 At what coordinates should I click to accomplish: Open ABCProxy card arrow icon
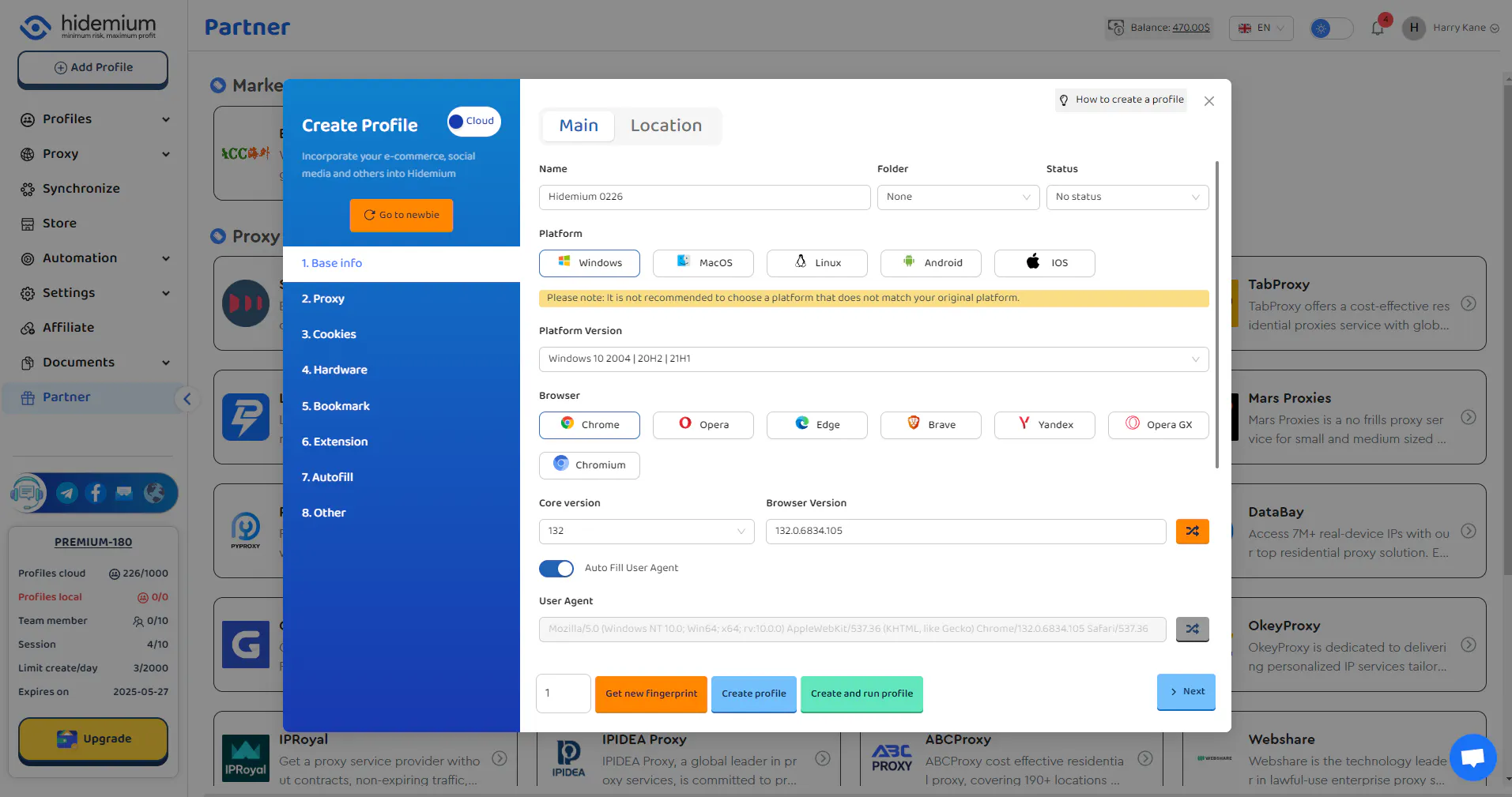[x=1145, y=758]
